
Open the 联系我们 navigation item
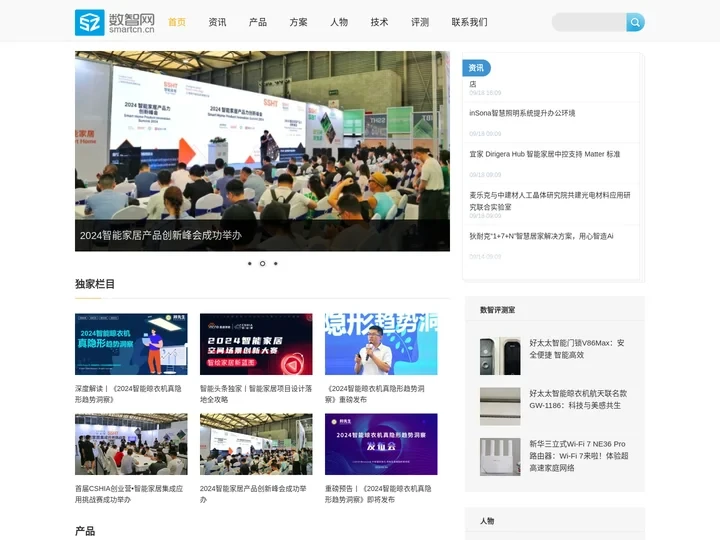pos(469,22)
